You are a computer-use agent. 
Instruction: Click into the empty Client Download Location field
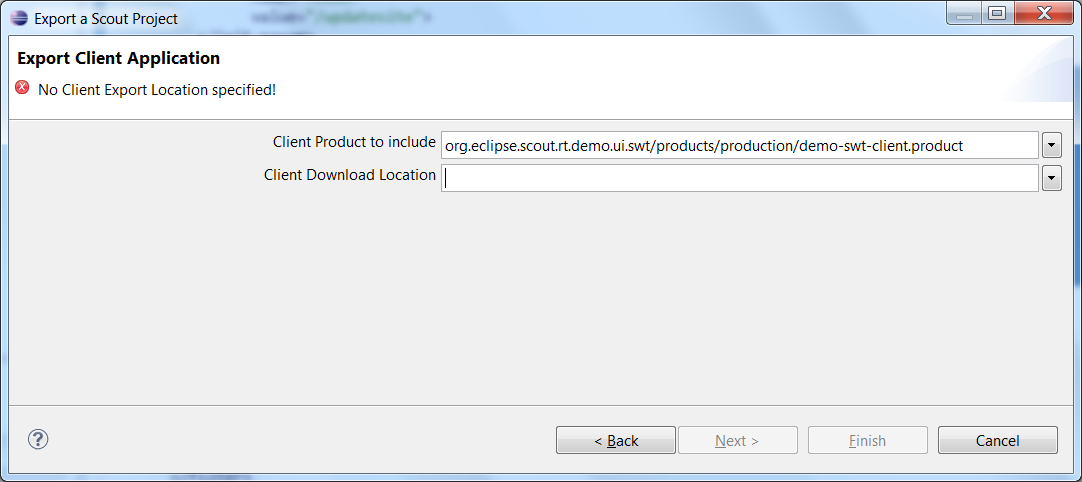click(740, 178)
